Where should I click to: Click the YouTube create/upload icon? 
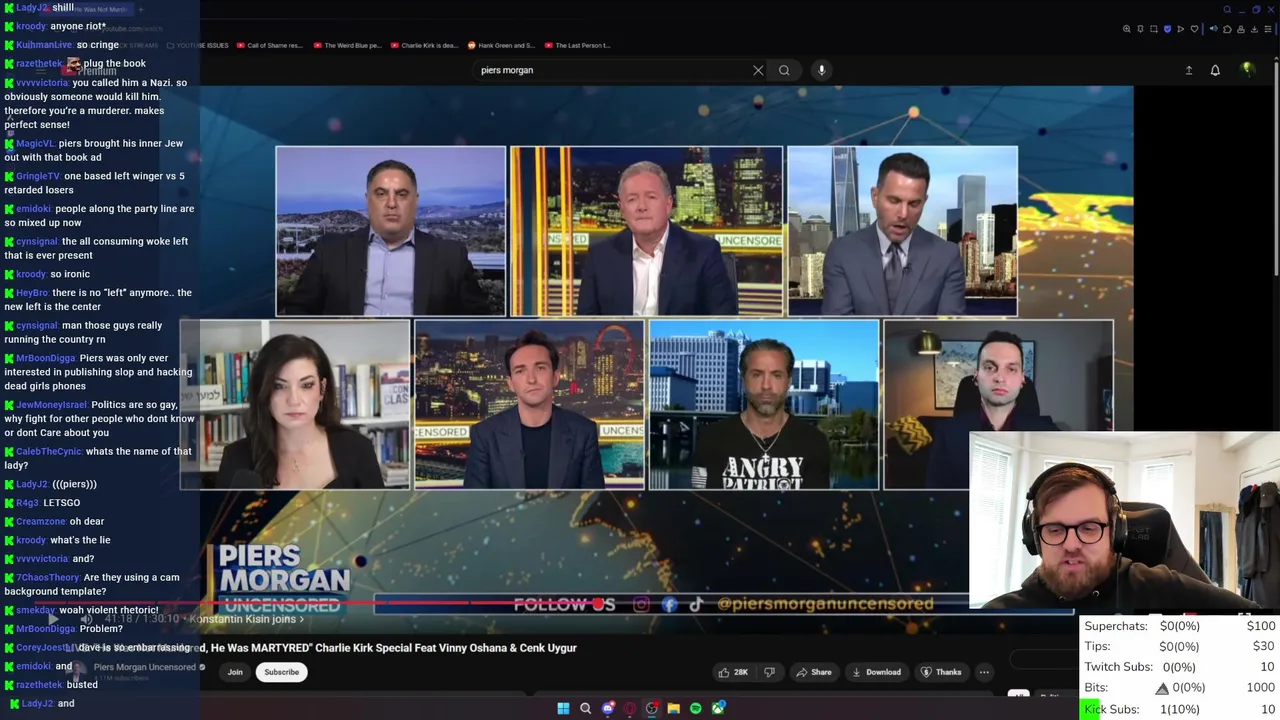point(1189,70)
